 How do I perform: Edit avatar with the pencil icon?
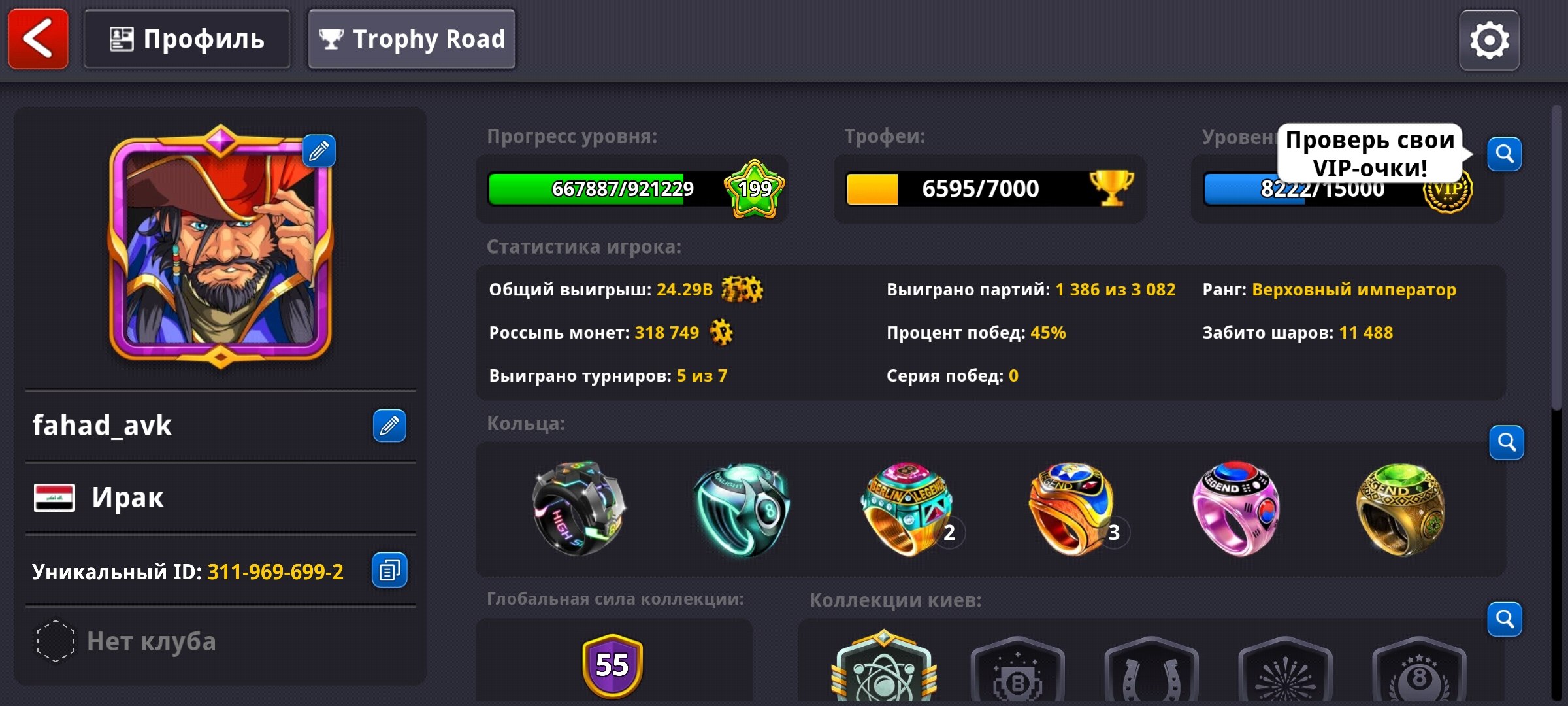[x=319, y=151]
